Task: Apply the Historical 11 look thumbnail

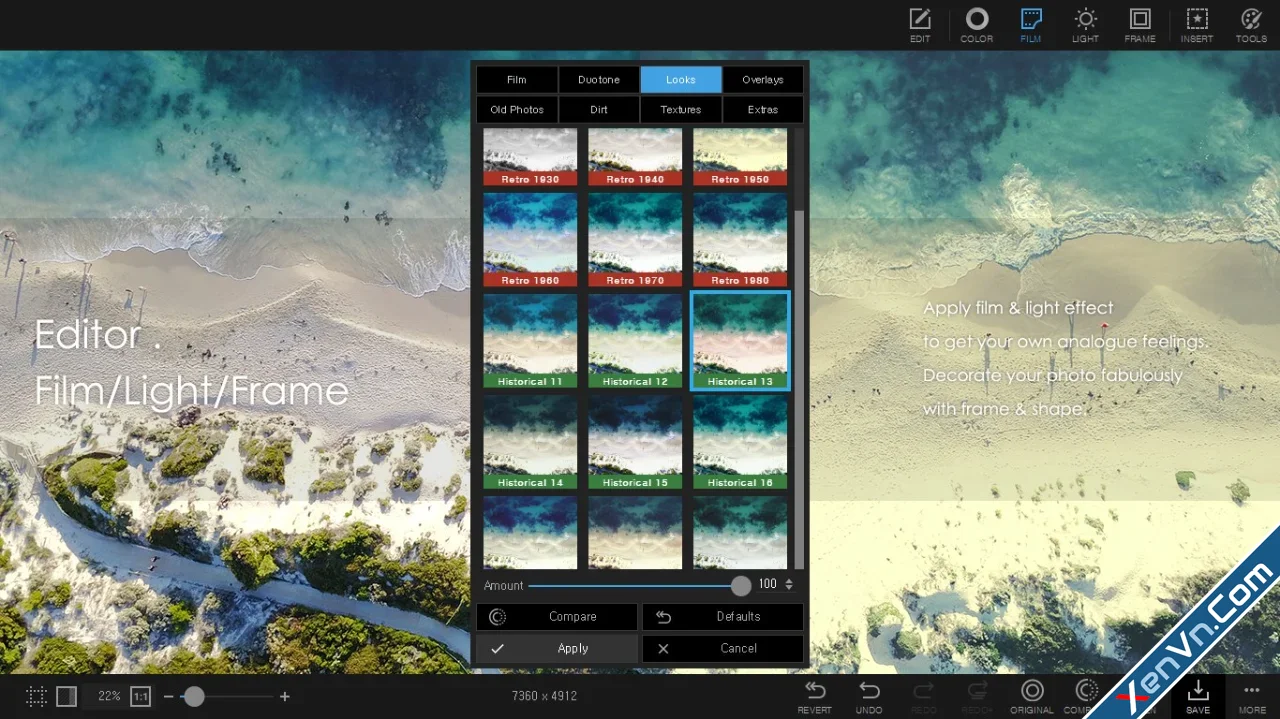Action: point(530,341)
